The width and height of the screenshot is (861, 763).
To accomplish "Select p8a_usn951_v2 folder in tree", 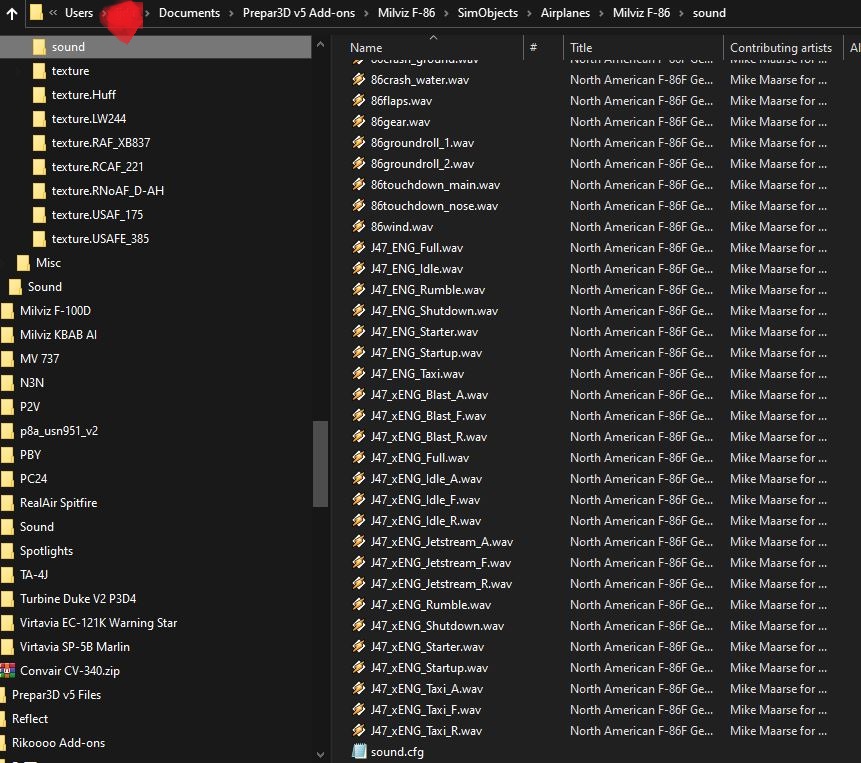I will click(59, 430).
